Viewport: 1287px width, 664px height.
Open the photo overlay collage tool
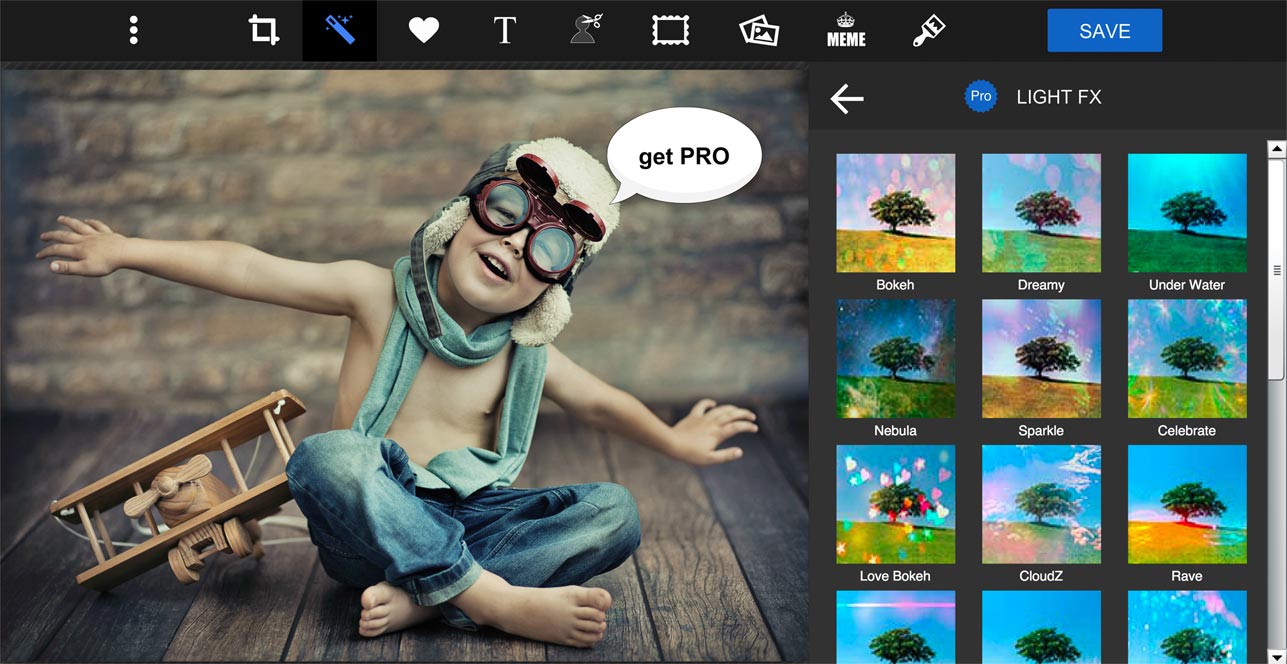759,31
